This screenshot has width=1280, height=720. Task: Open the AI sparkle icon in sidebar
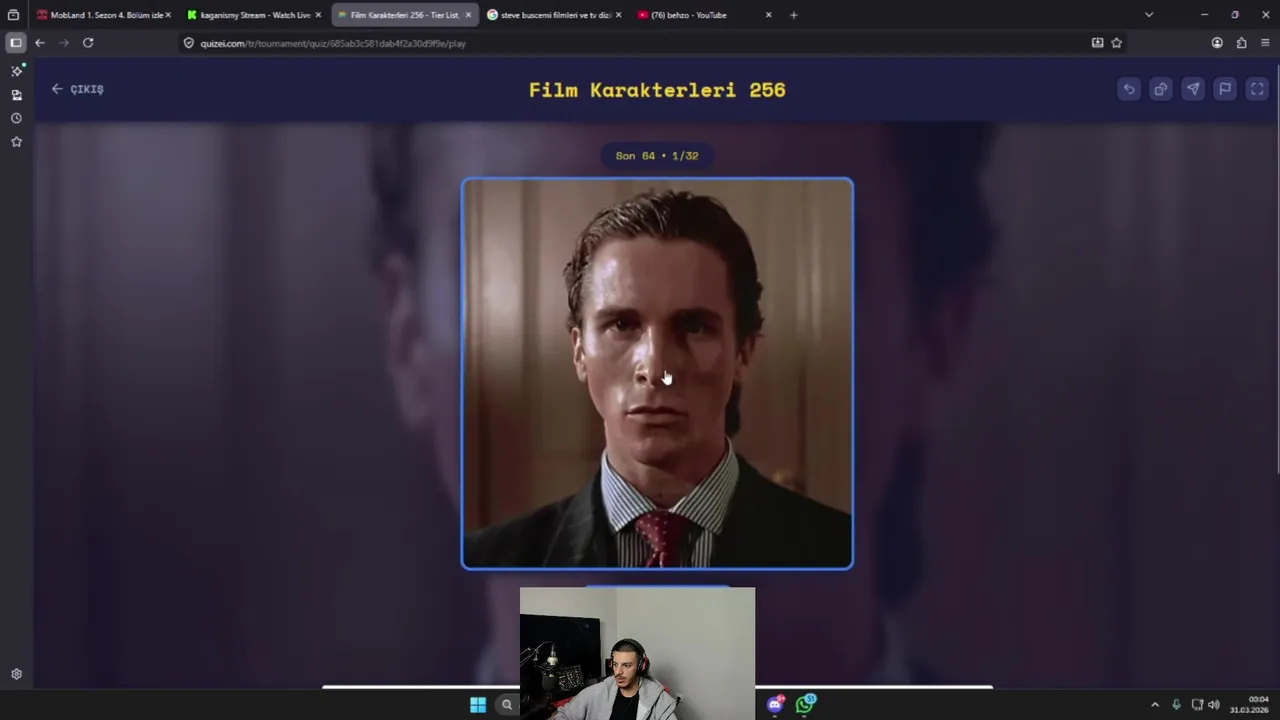click(x=16, y=71)
